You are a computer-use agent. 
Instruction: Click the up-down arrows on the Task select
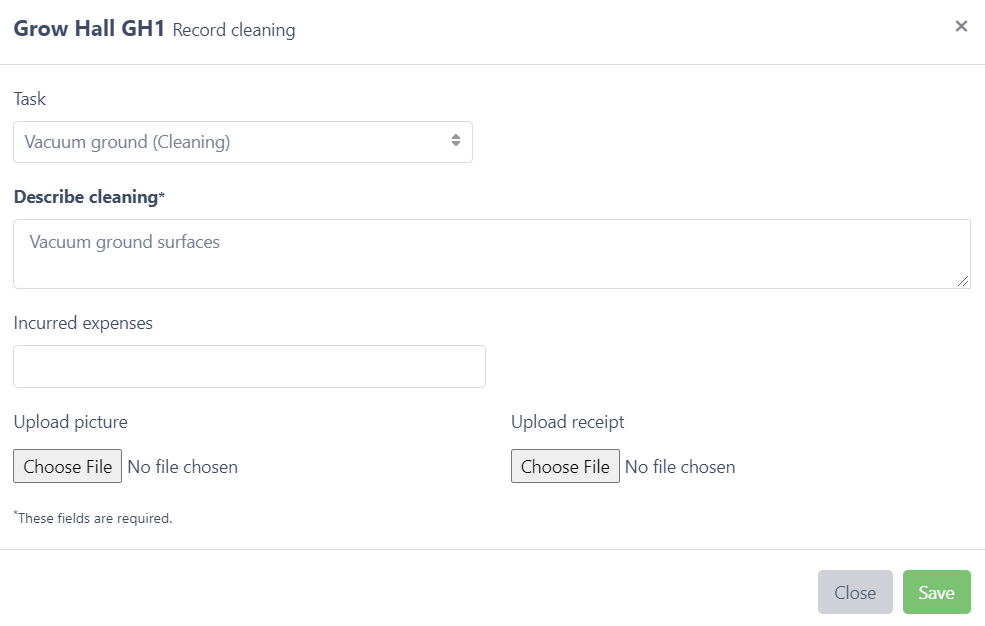[455, 142]
